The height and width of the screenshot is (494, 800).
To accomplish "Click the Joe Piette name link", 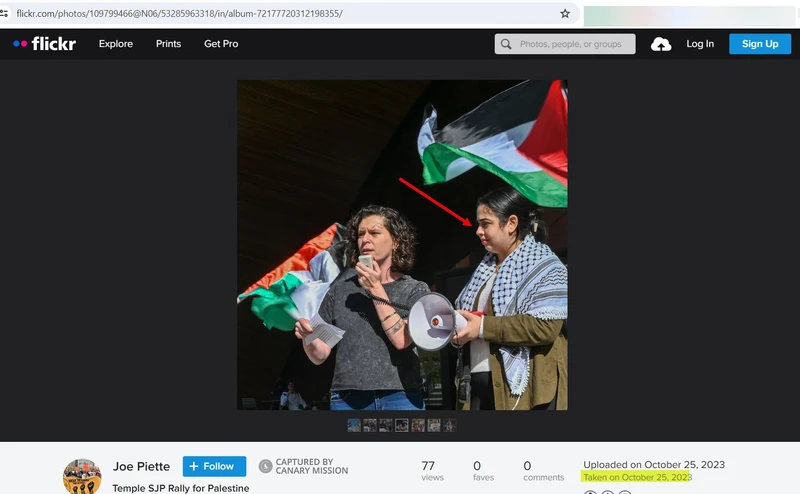I will pyautogui.click(x=142, y=466).
